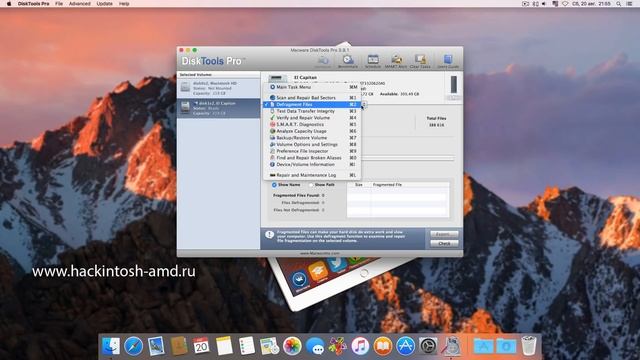This screenshot has height=360, width=640.
Task: Open Reminders from the Dock
Action: point(247,346)
